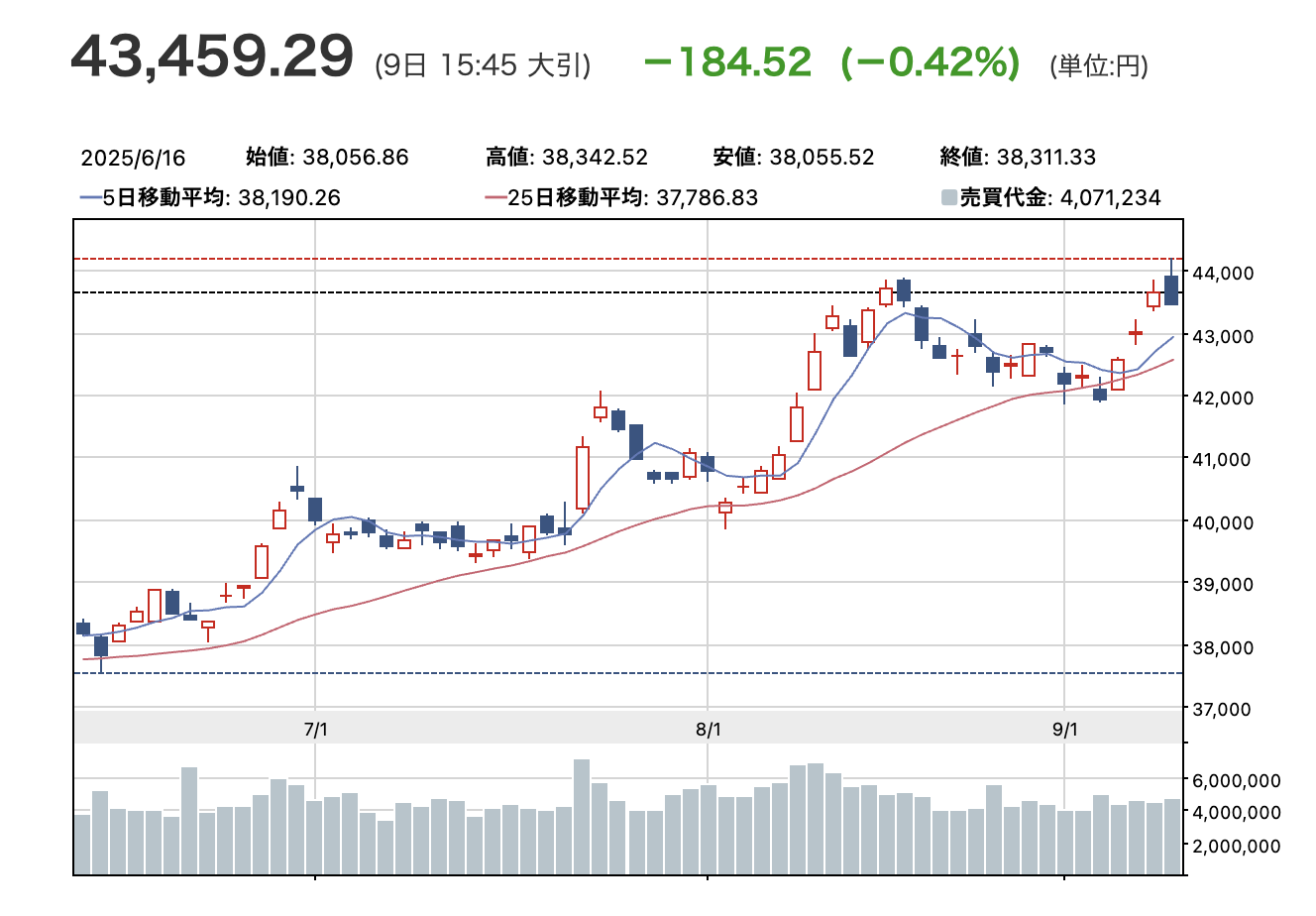Select the opening value 始値: 38,056.86
The width and height of the screenshot is (1316, 916).
tap(327, 157)
